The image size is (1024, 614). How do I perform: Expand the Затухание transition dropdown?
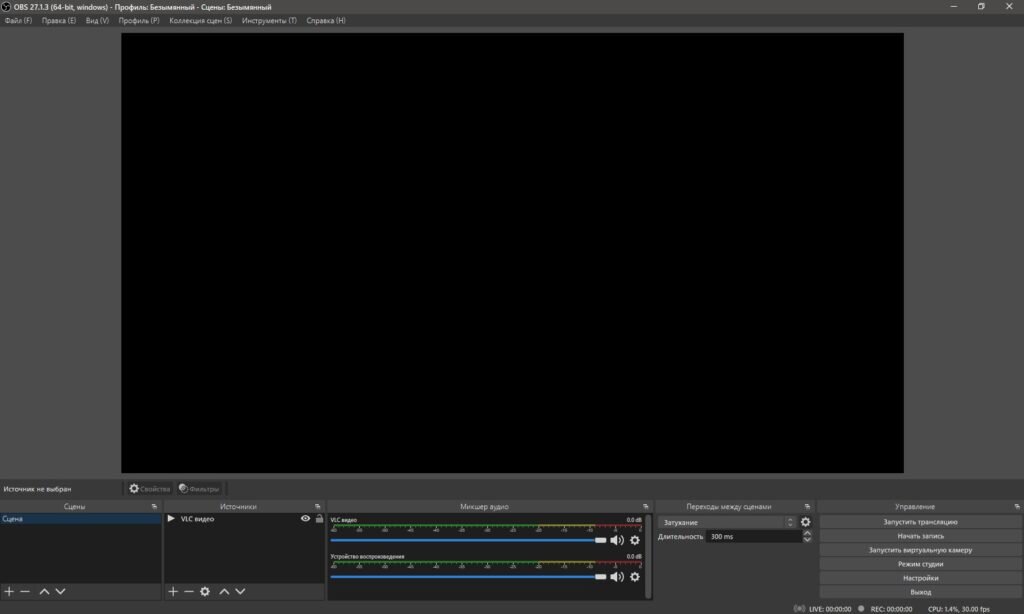727,523
